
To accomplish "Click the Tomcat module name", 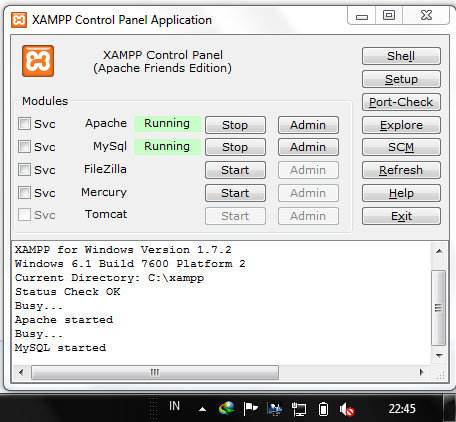I will click(x=106, y=214).
